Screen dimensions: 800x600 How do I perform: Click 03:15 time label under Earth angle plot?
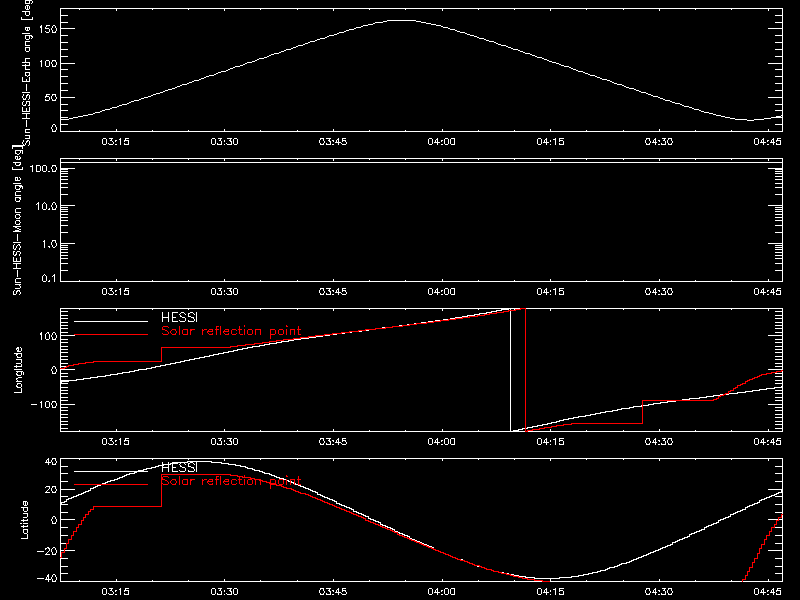tap(115, 142)
